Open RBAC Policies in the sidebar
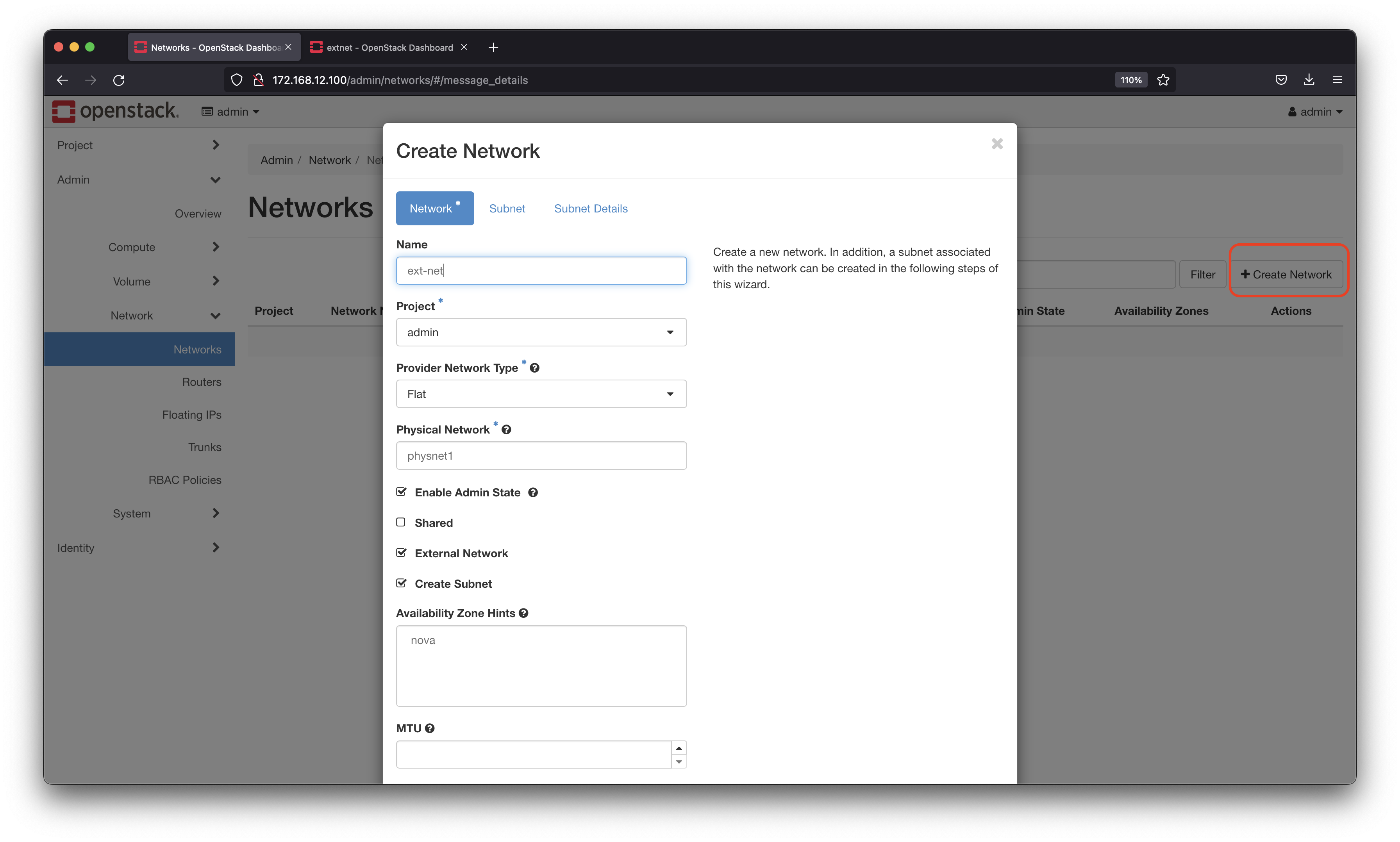The width and height of the screenshot is (1400, 842). (184, 480)
